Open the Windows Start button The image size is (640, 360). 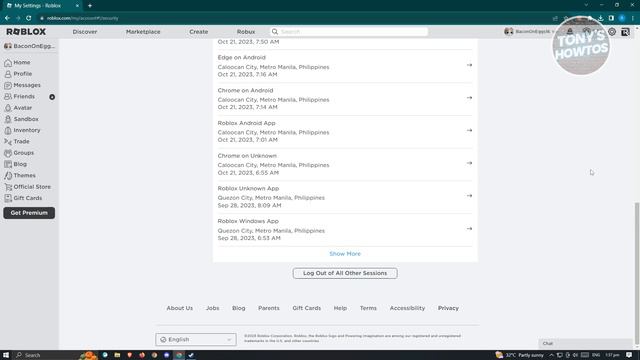[6, 355]
